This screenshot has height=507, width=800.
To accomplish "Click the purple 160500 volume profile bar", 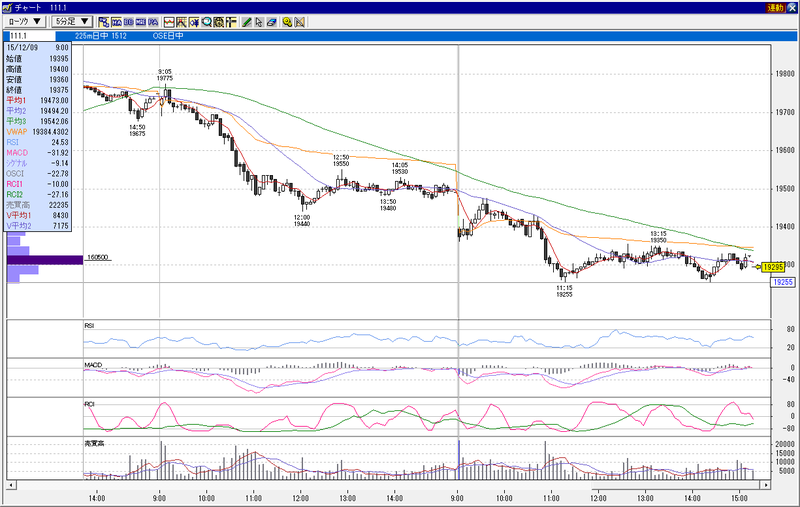I will [45, 260].
